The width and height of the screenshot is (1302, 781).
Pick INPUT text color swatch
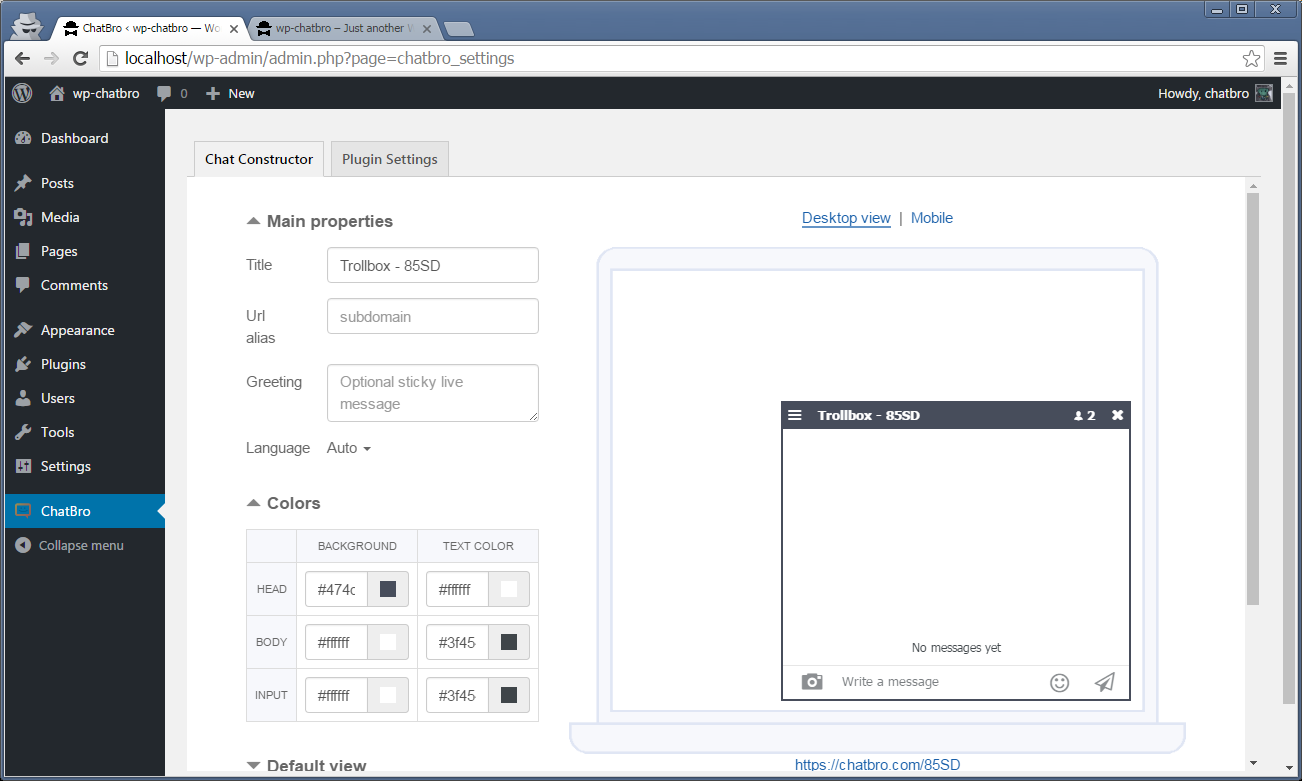[509, 695]
